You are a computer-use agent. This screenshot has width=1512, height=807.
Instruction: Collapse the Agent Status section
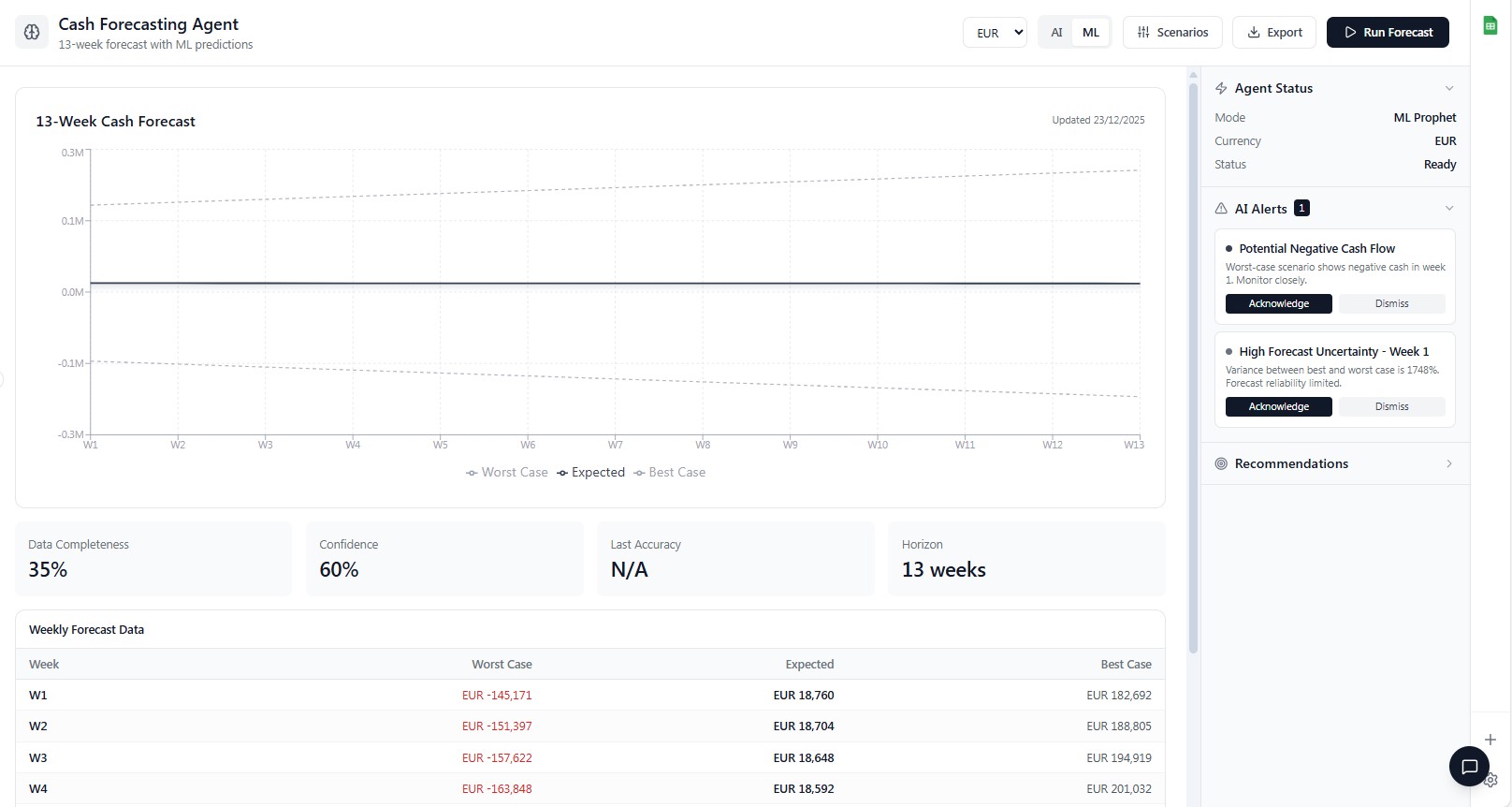point(1449,88)
